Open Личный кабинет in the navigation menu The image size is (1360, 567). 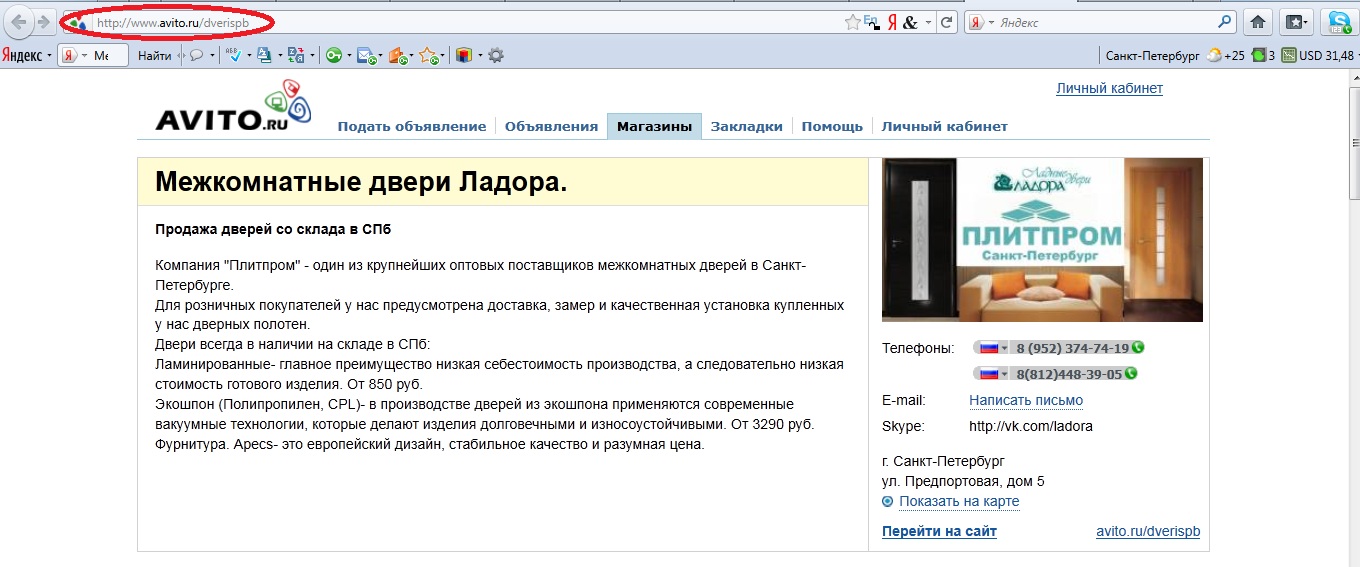[x=944, y=126]
